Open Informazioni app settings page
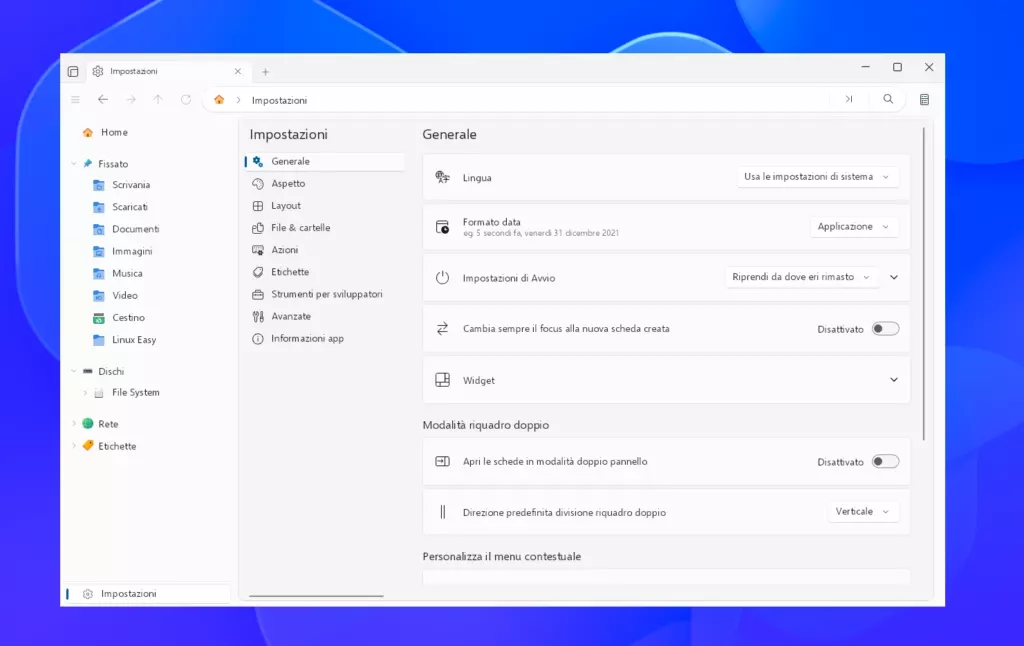This screenshot has height=646, width=1024. coord(325,339)
